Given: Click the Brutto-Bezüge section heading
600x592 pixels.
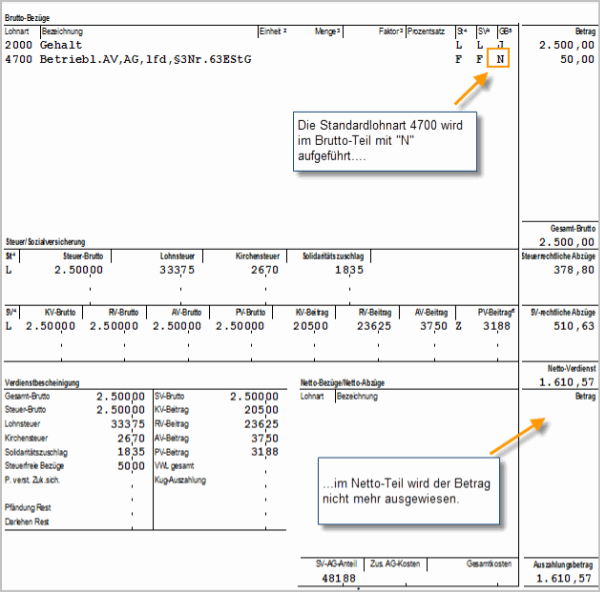Looking at the screenshot, I should point(28,18).
